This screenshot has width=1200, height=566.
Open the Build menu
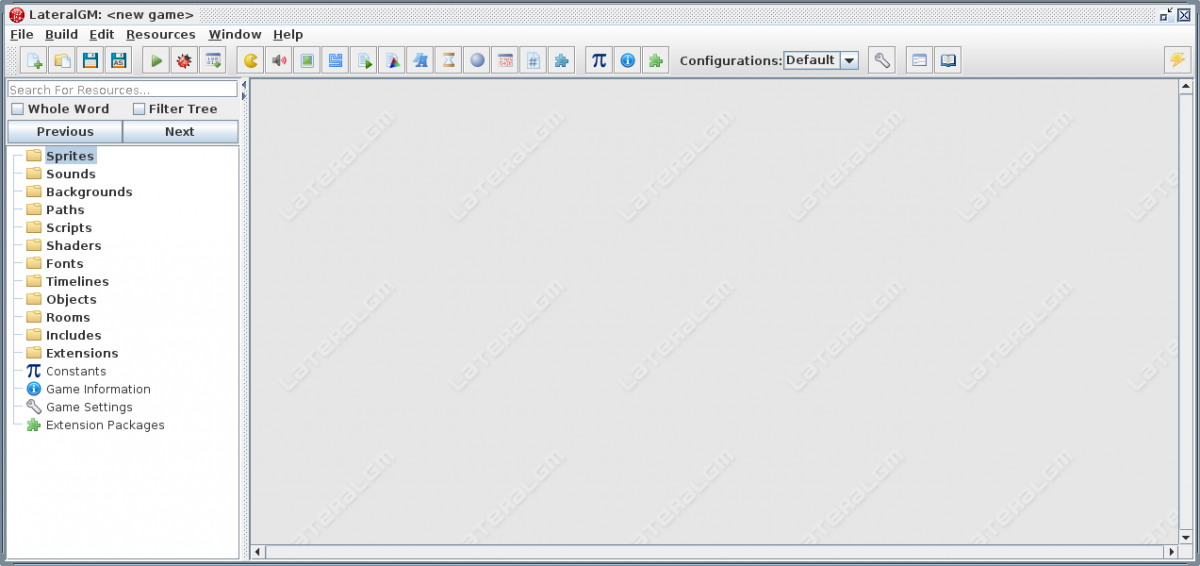pyautogui.click(x=61, y=34)
